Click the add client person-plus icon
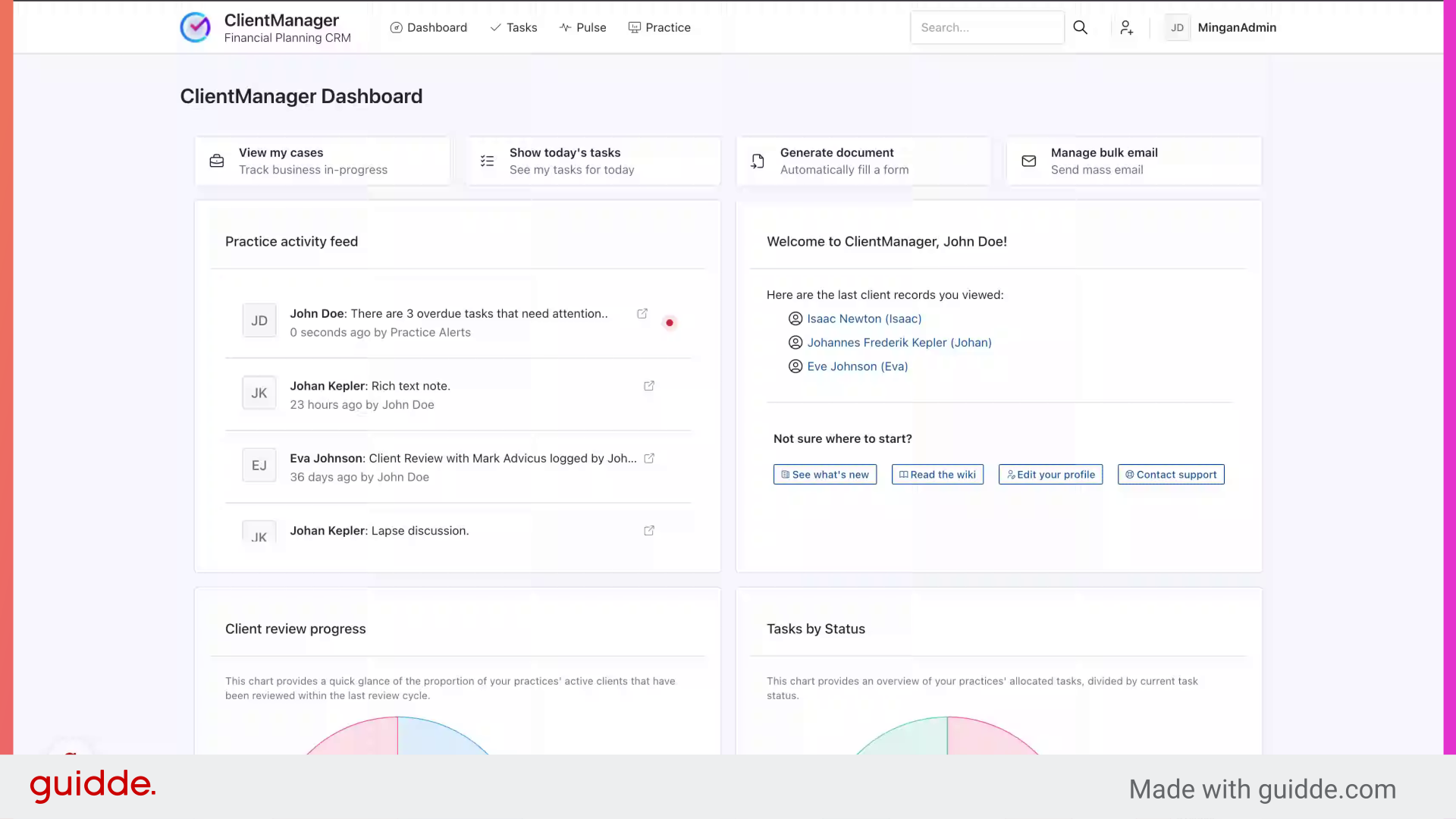This screenshot has width=1456, height=819. pyautogui.click(x=1126, y=27)
